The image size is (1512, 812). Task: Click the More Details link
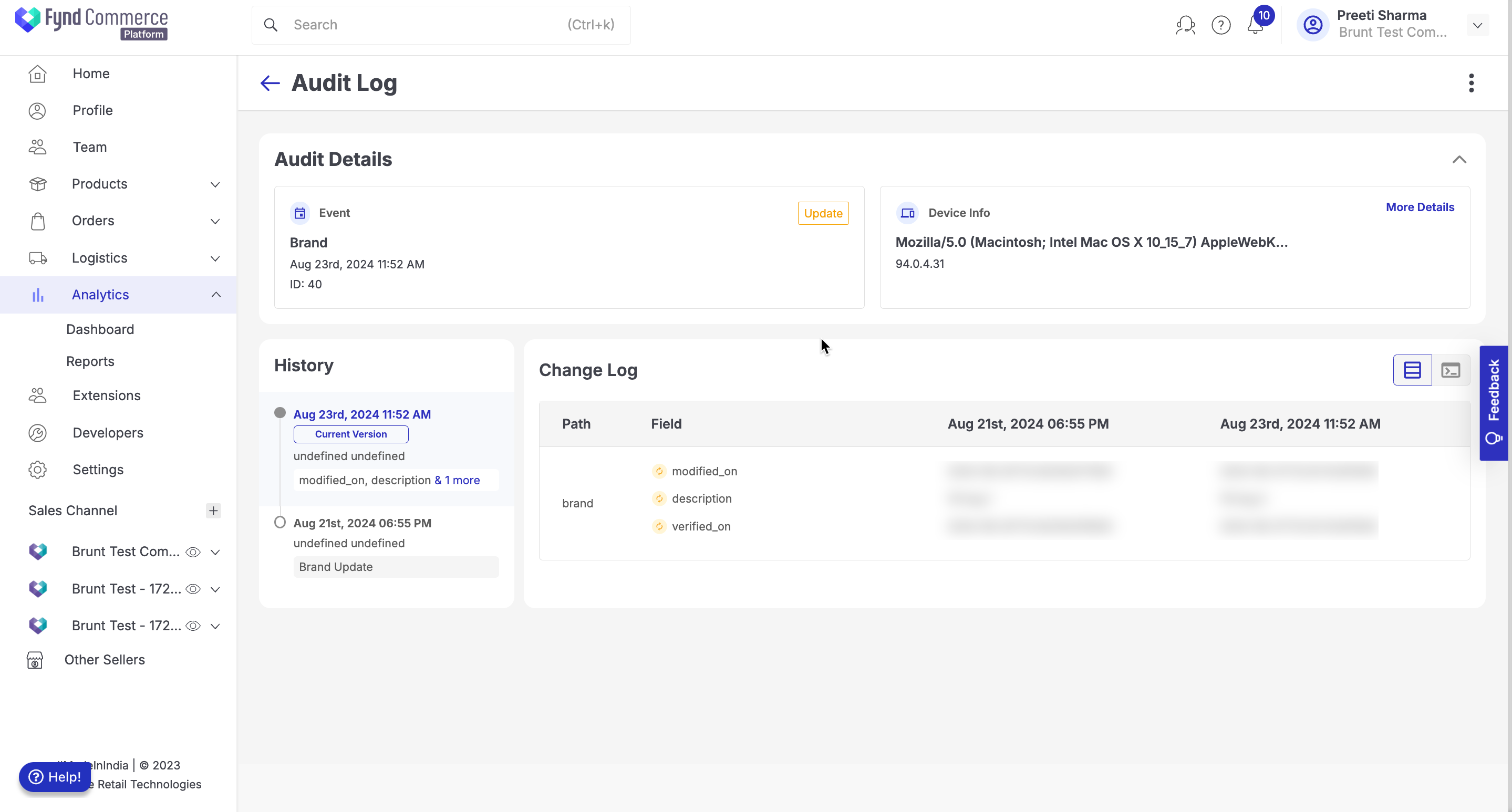[1420, 207]
